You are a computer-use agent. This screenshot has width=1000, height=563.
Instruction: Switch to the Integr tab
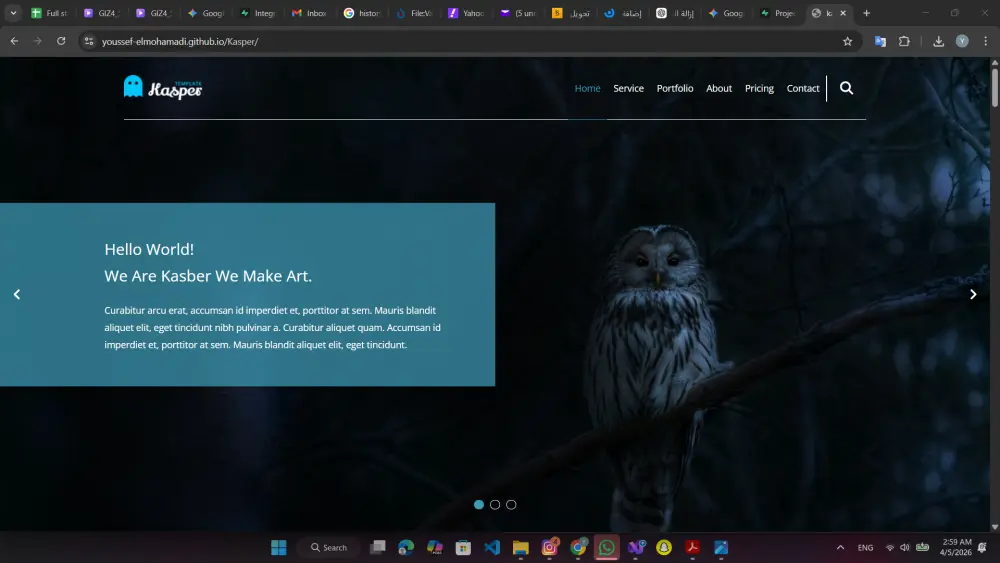click(258, 13)
